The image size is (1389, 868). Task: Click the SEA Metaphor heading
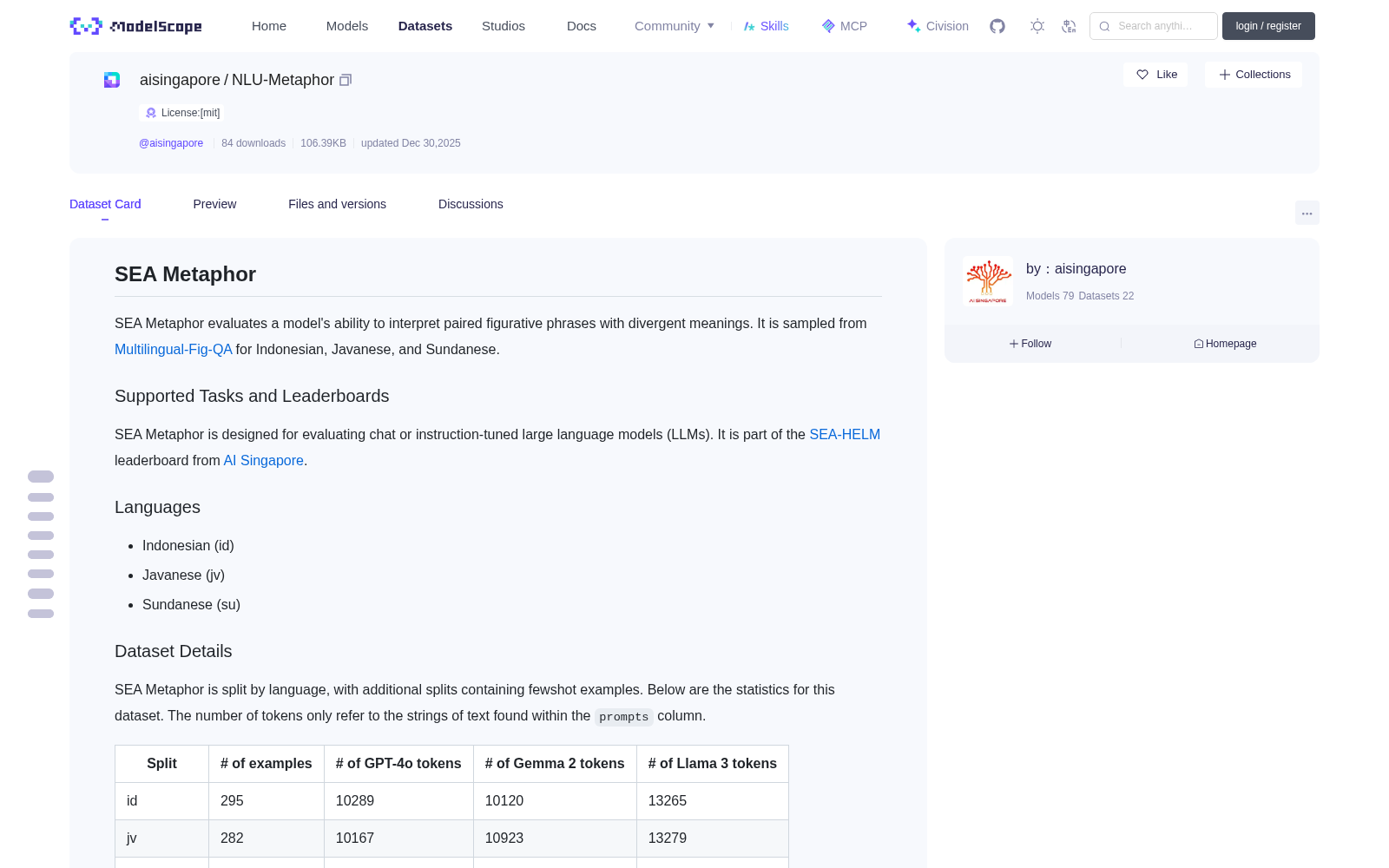click(185, 274)
